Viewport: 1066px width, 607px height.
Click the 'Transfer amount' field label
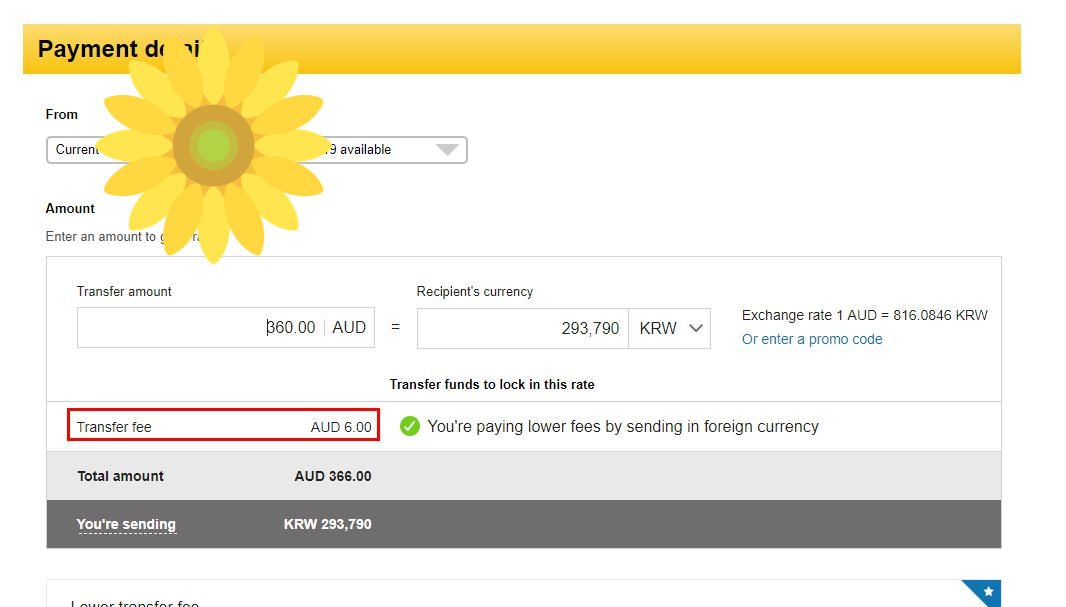(124, 292)
